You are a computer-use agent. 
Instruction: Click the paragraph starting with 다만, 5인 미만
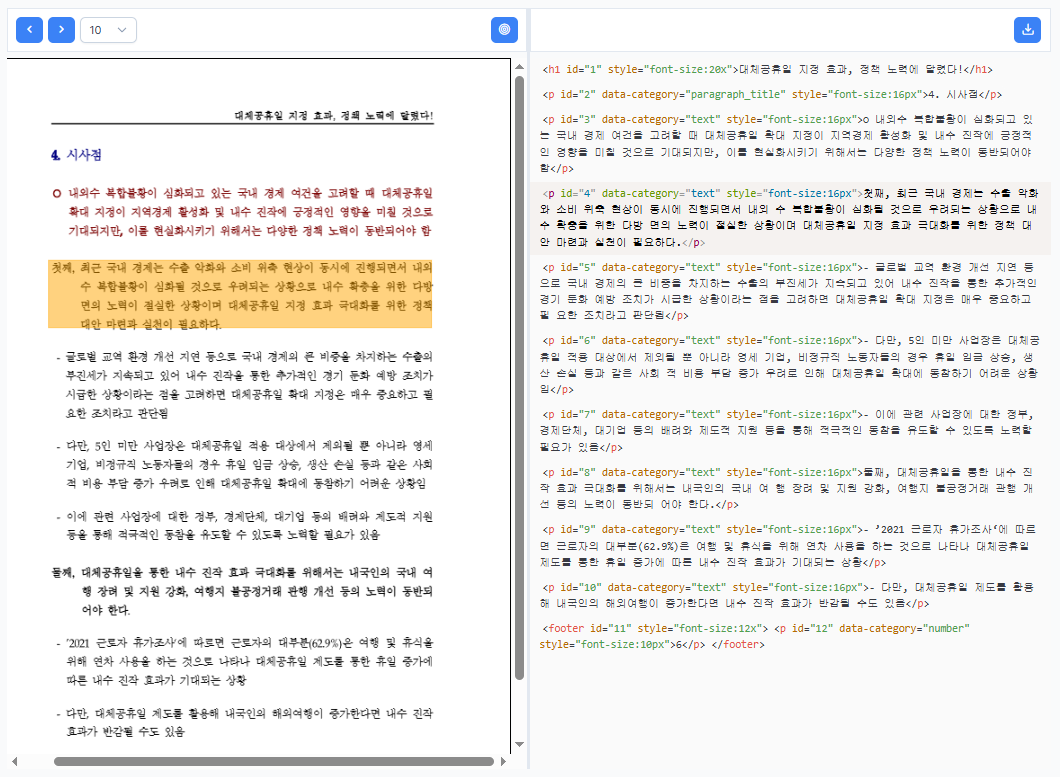coord(245,465)
